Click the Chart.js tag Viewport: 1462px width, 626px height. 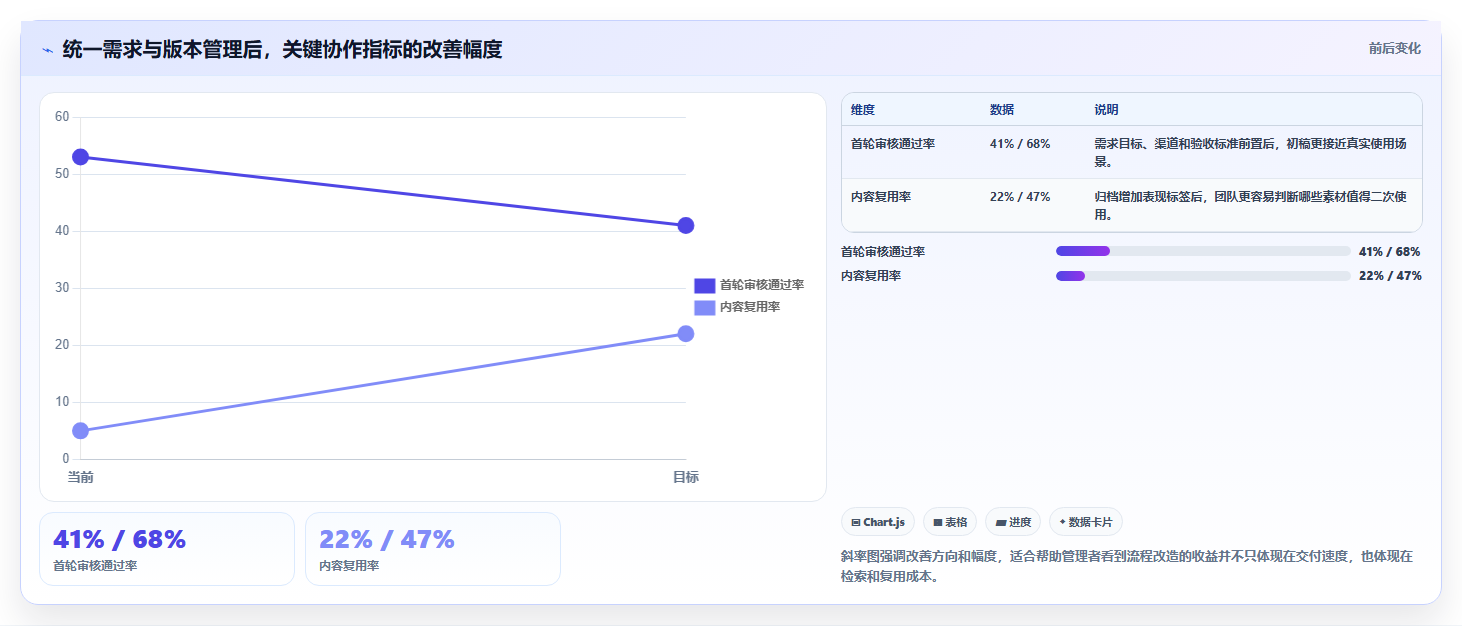coord(878,522)
